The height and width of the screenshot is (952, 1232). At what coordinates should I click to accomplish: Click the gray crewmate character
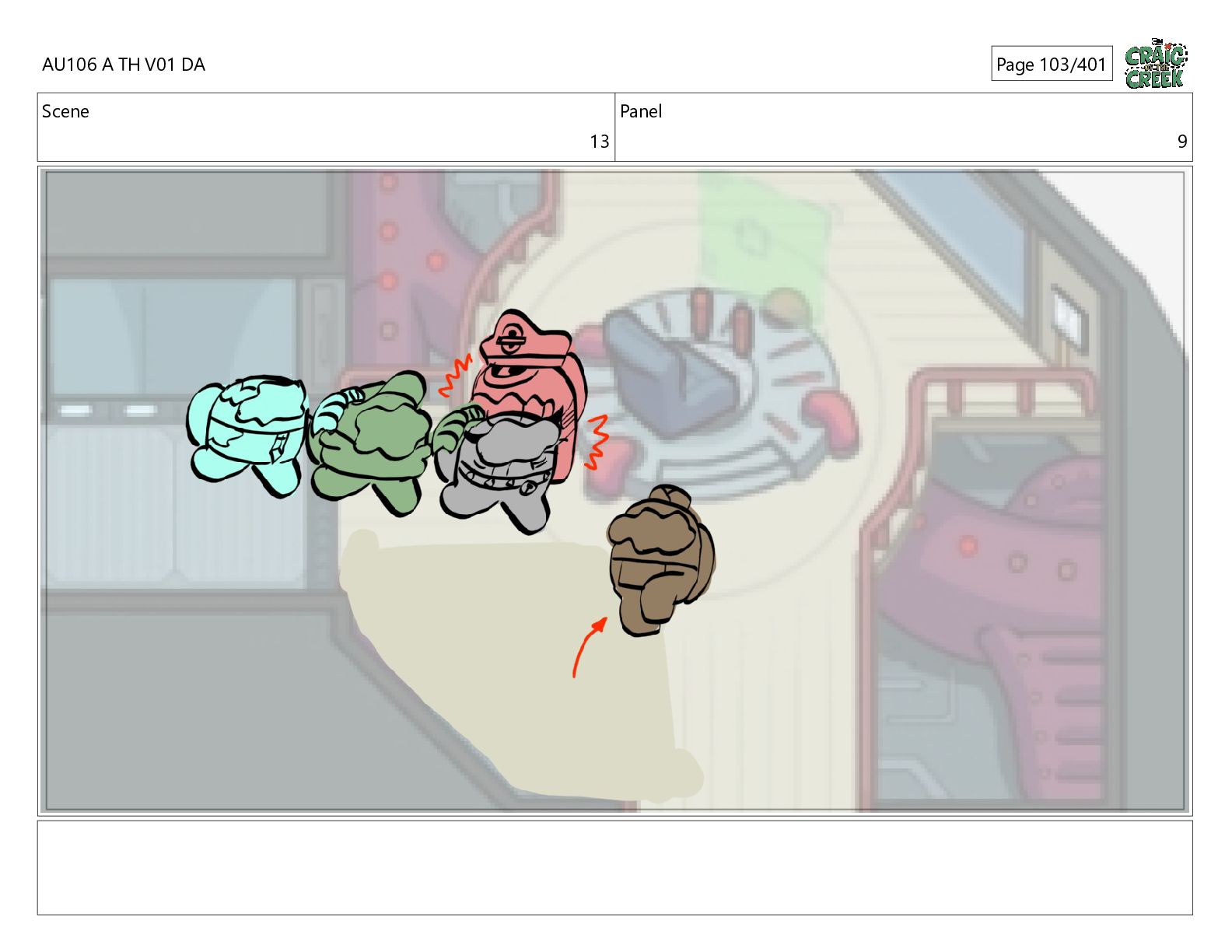tap(498, 470)
